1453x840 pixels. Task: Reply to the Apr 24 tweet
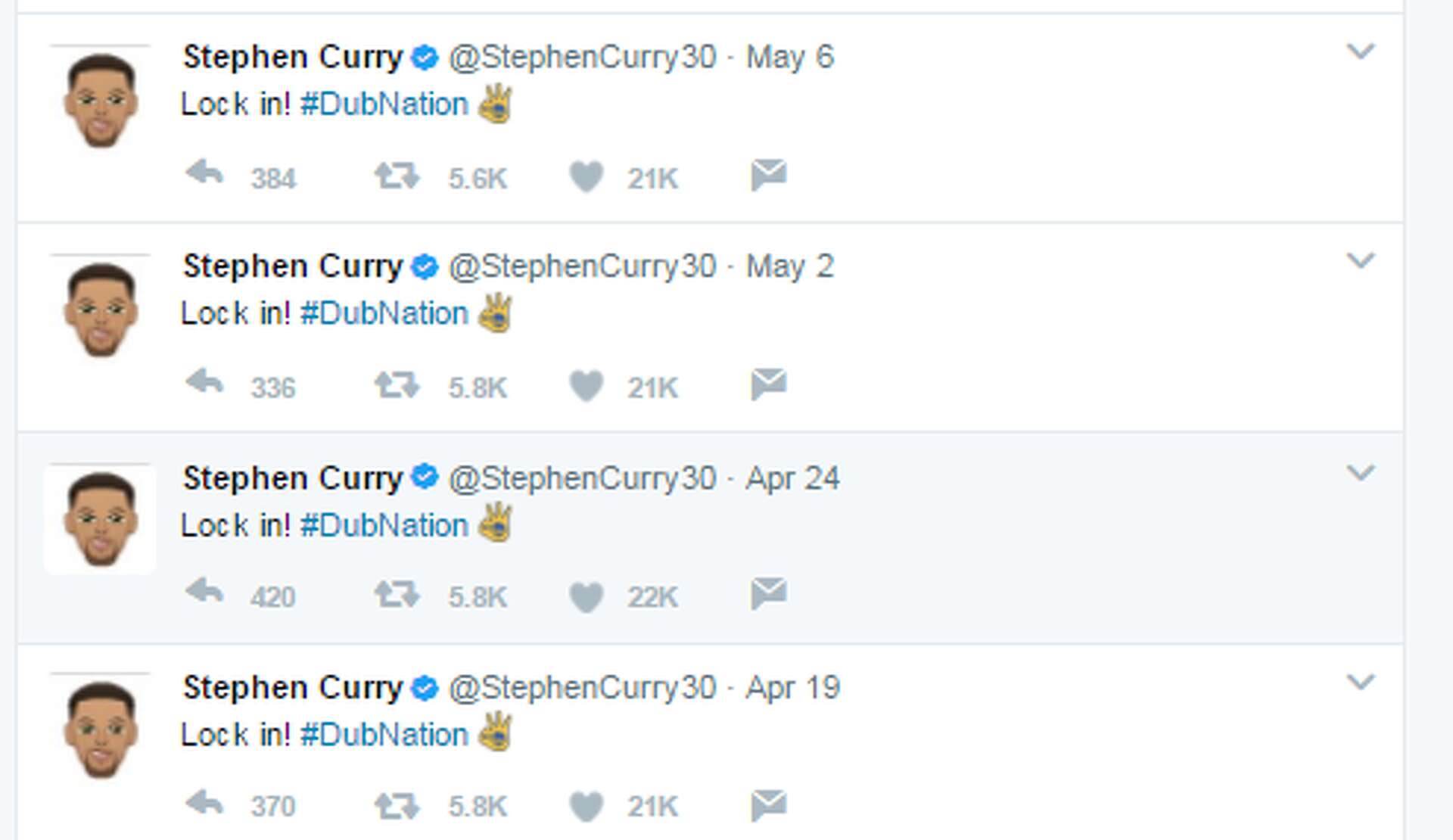tap(206, 595)
